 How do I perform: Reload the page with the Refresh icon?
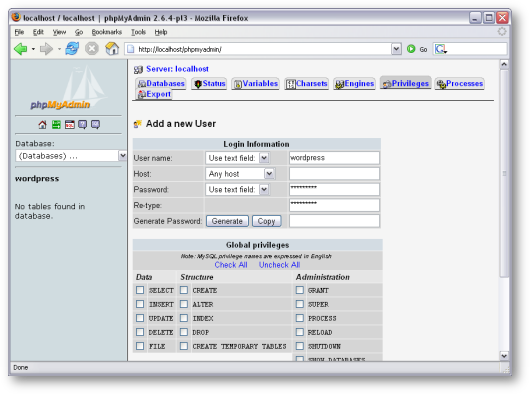[x=72, y=49]
